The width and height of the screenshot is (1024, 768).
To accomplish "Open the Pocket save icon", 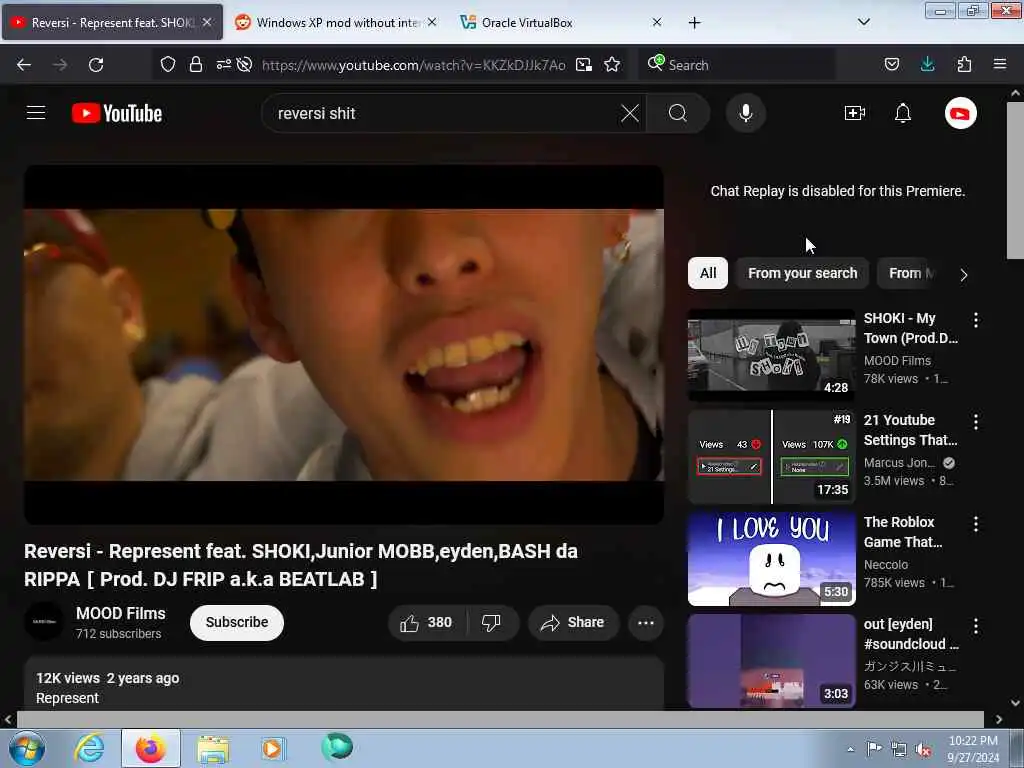I will 891,65.
